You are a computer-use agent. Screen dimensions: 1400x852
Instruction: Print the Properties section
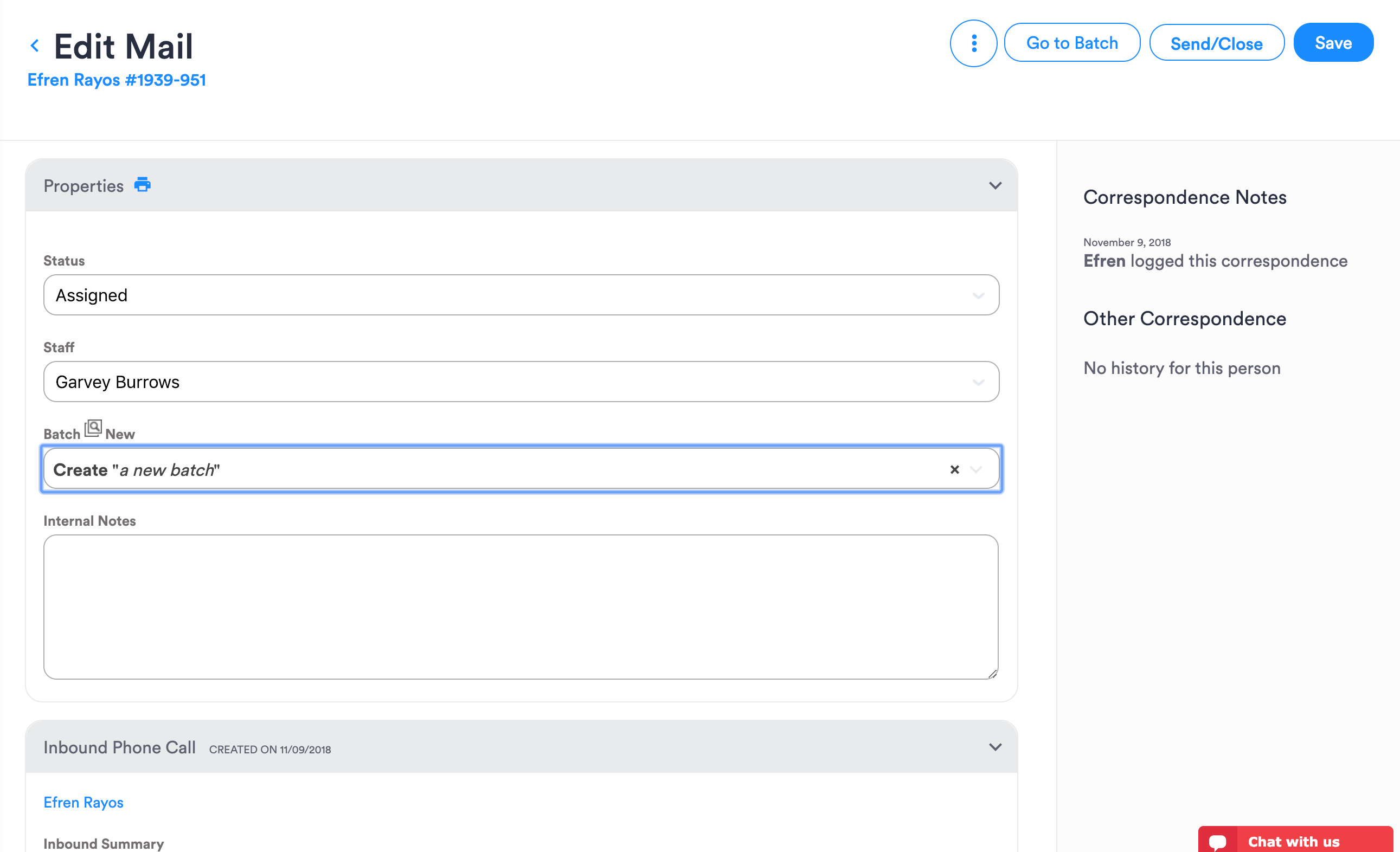pyautogui.click(x=142, y=185)
